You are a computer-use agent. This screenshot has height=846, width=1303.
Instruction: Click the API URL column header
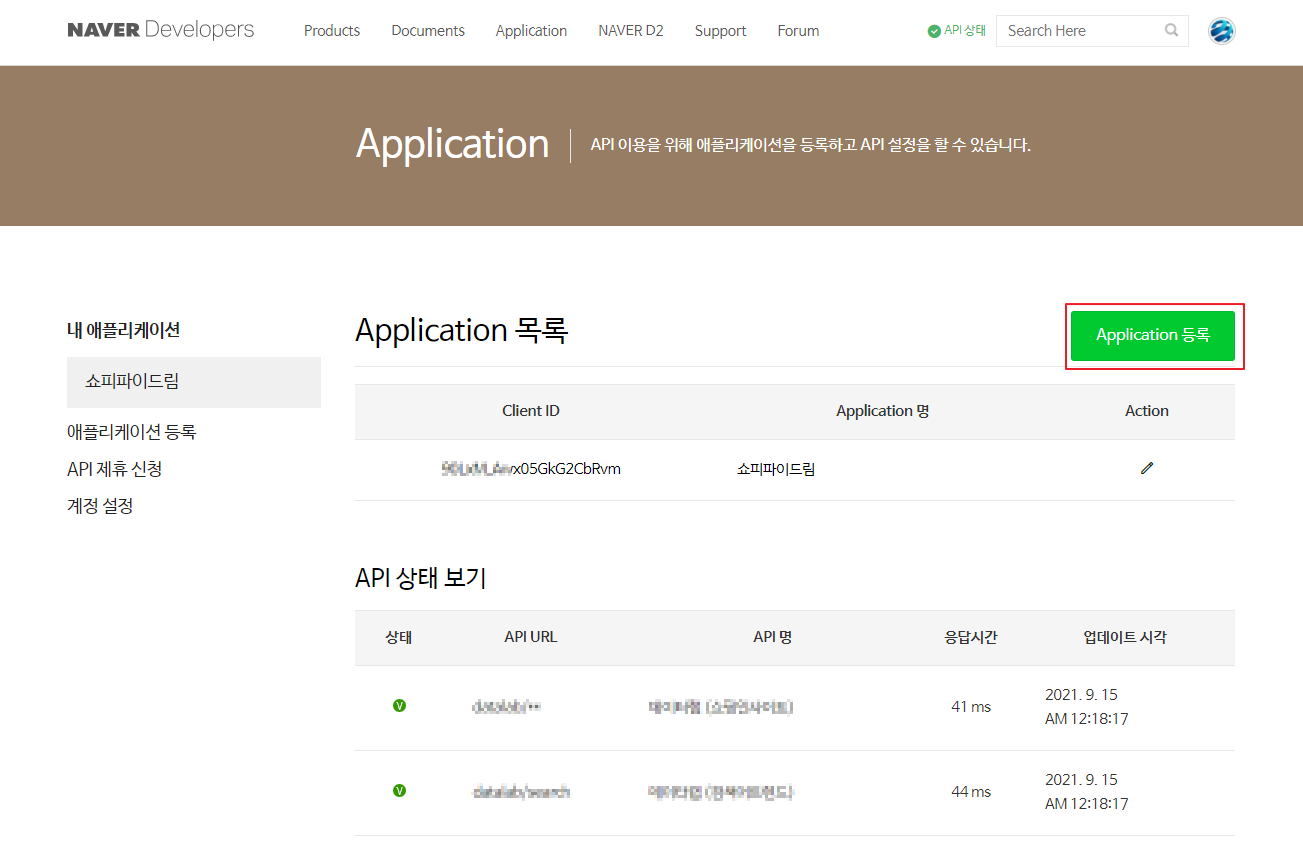click(x=531, y=637)
